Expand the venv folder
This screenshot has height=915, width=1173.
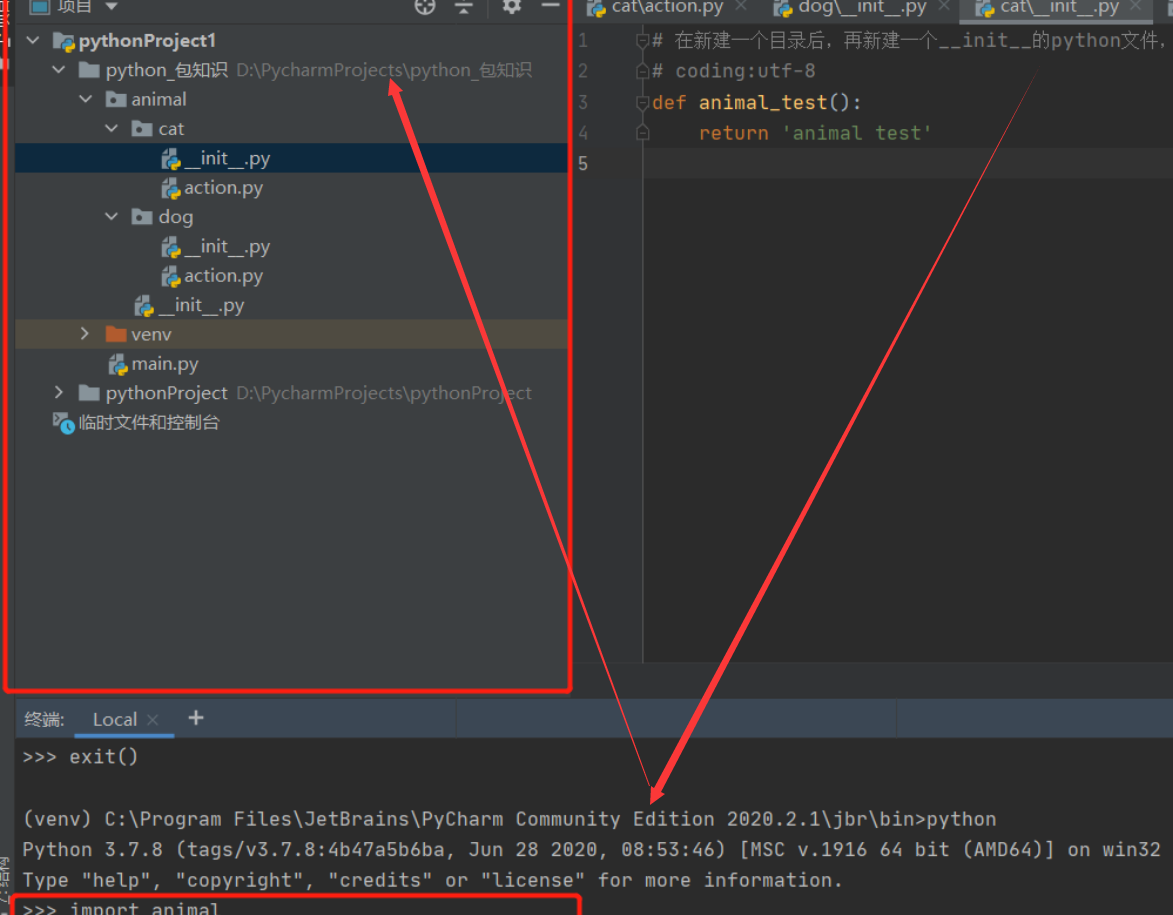pyautogui.click(x=85, y=334)
